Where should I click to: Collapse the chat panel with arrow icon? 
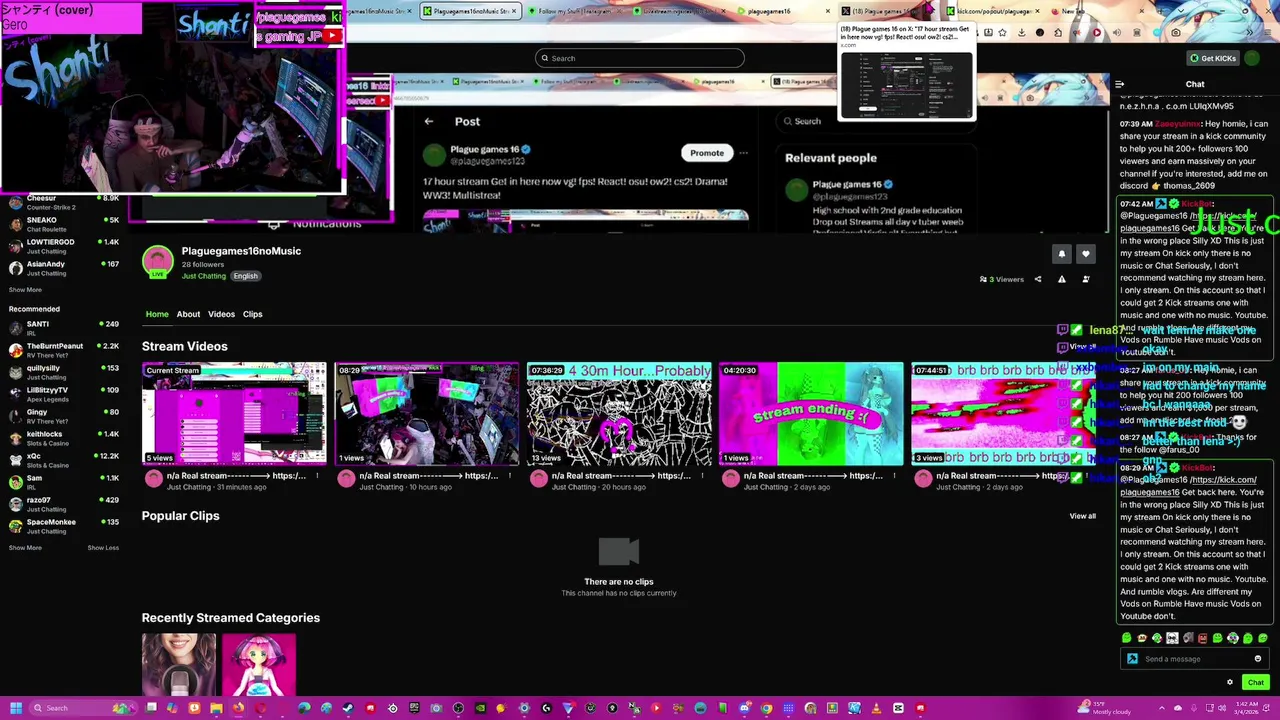[1119, 85]
